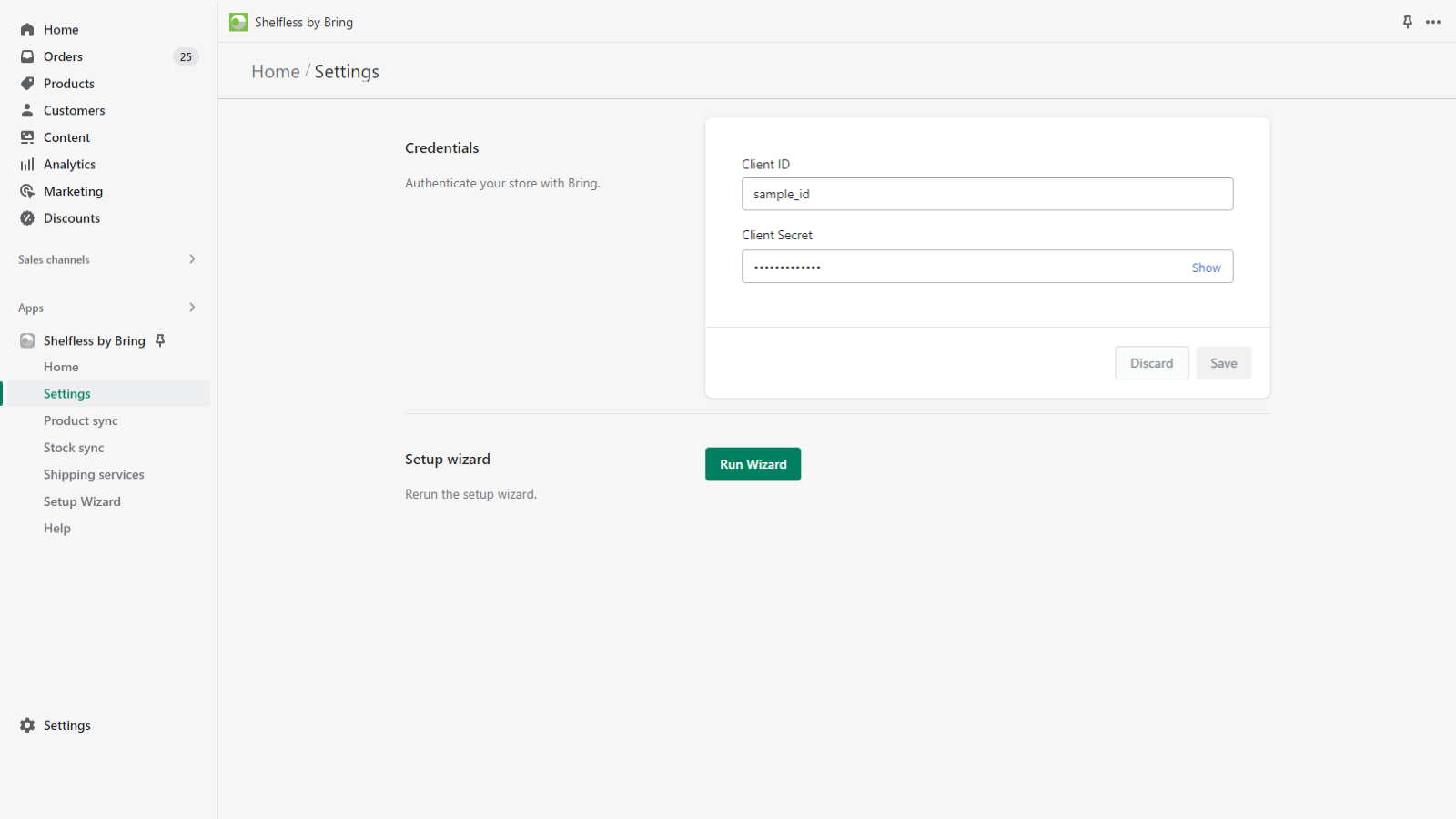The width and height of the screenshot is (1456, 819).
Task: Open Content in the sidebar
Action: [67, 137]
